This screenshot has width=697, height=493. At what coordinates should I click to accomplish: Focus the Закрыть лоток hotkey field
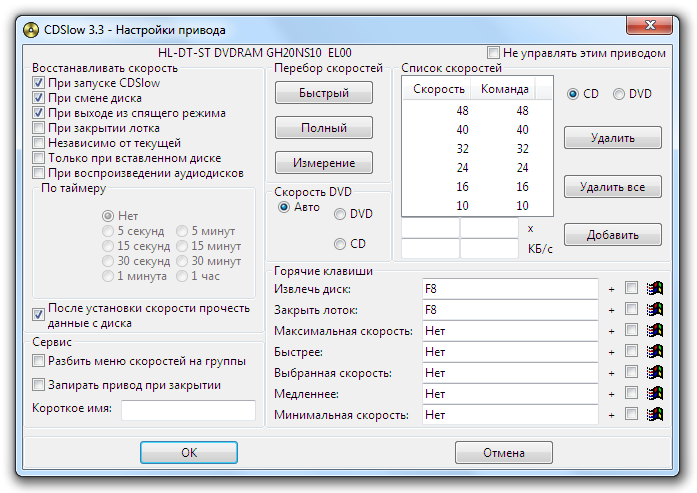(510, 310)
